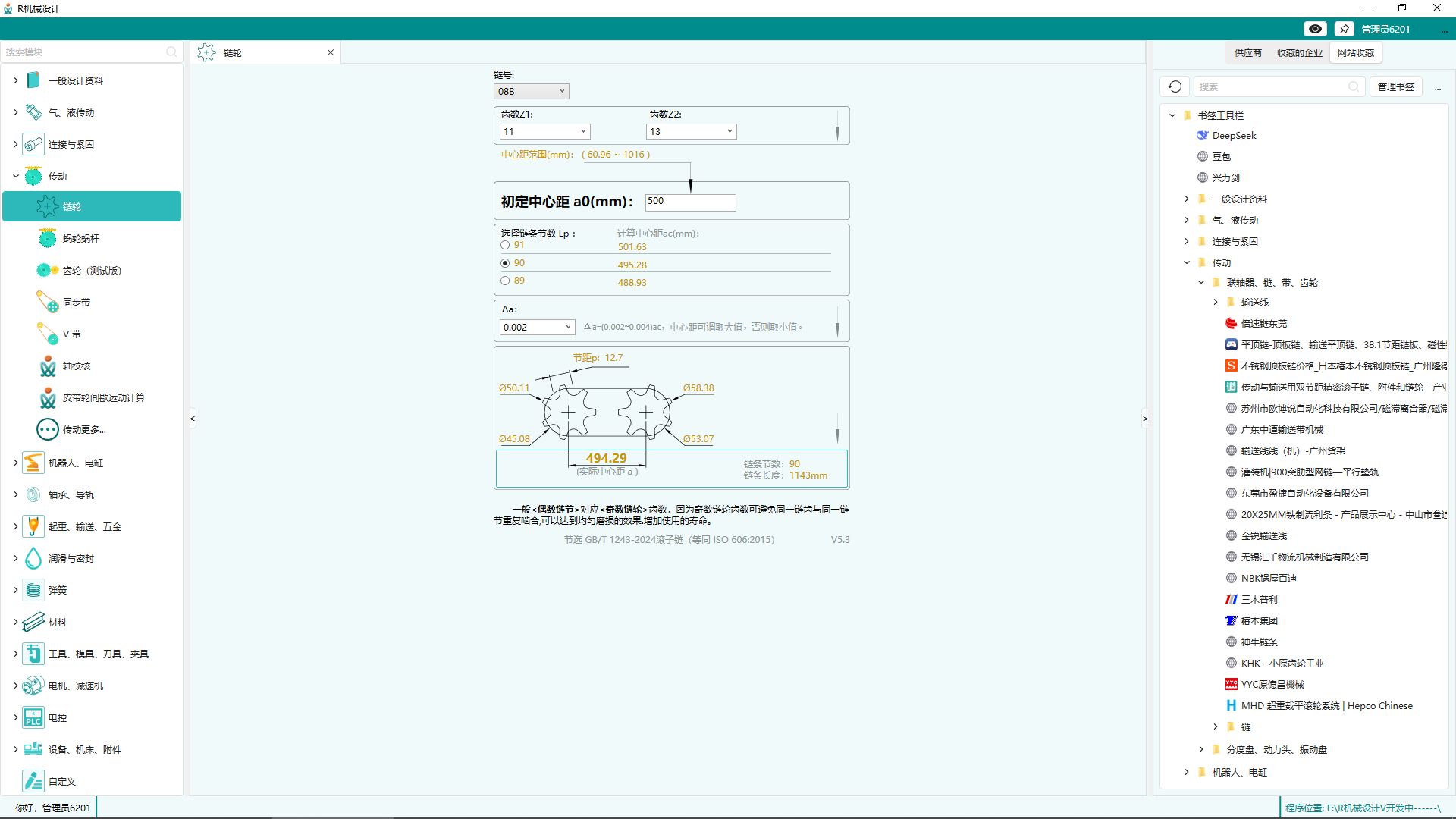The width and height of the screenshot is (1456, 819).
Task: Open the V带 belt module
Action: point(71,334)
